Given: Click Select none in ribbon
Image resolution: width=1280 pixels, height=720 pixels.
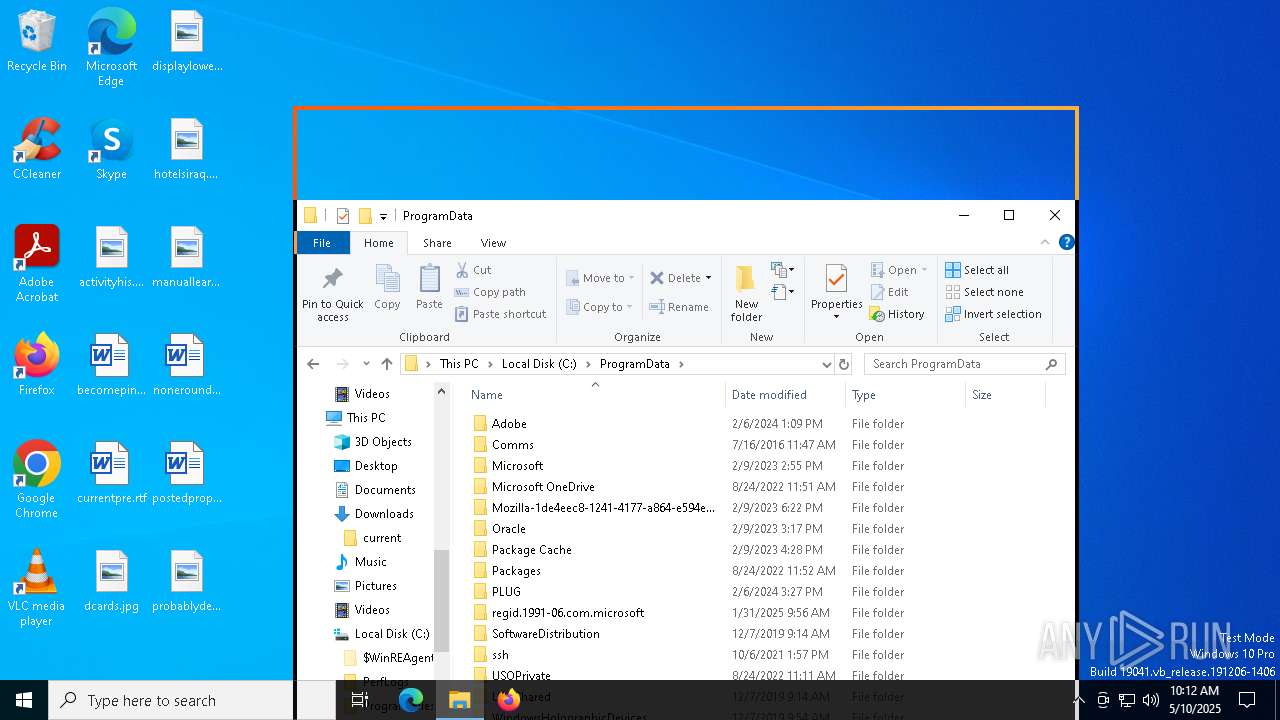Looking at the screenshot, I should (984, 292).
